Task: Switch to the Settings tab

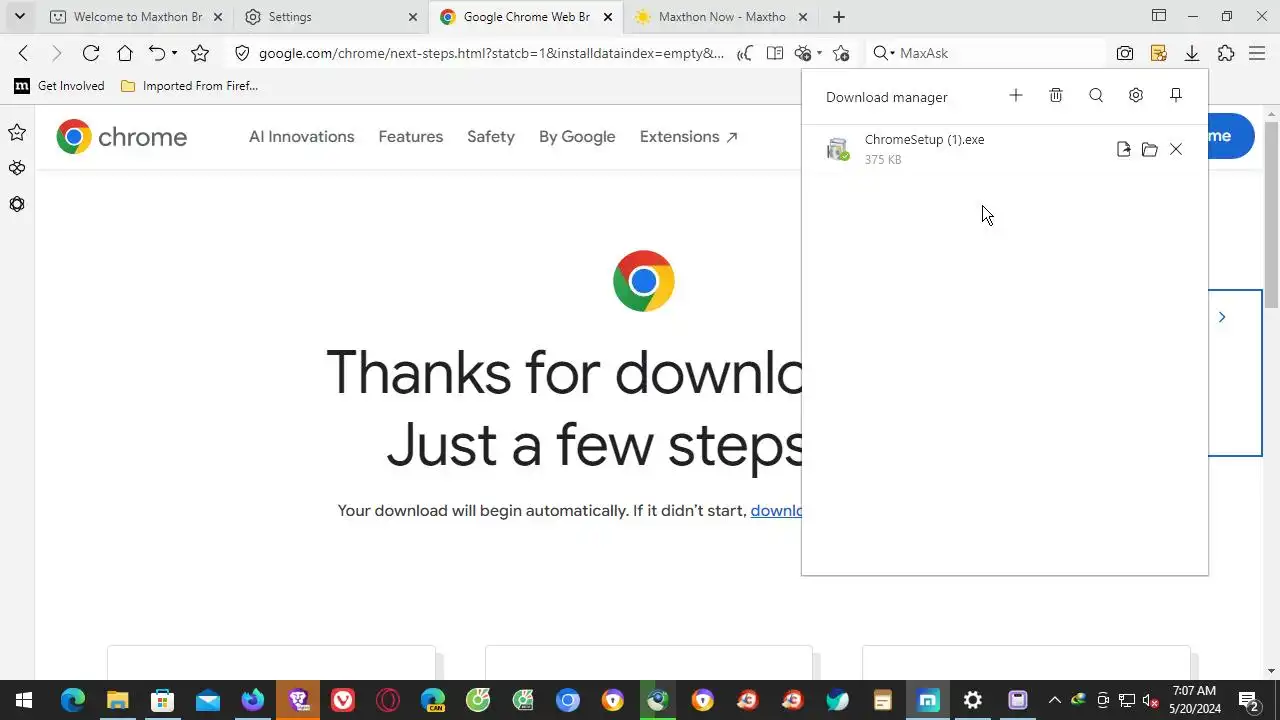Action: coord(330,17)
